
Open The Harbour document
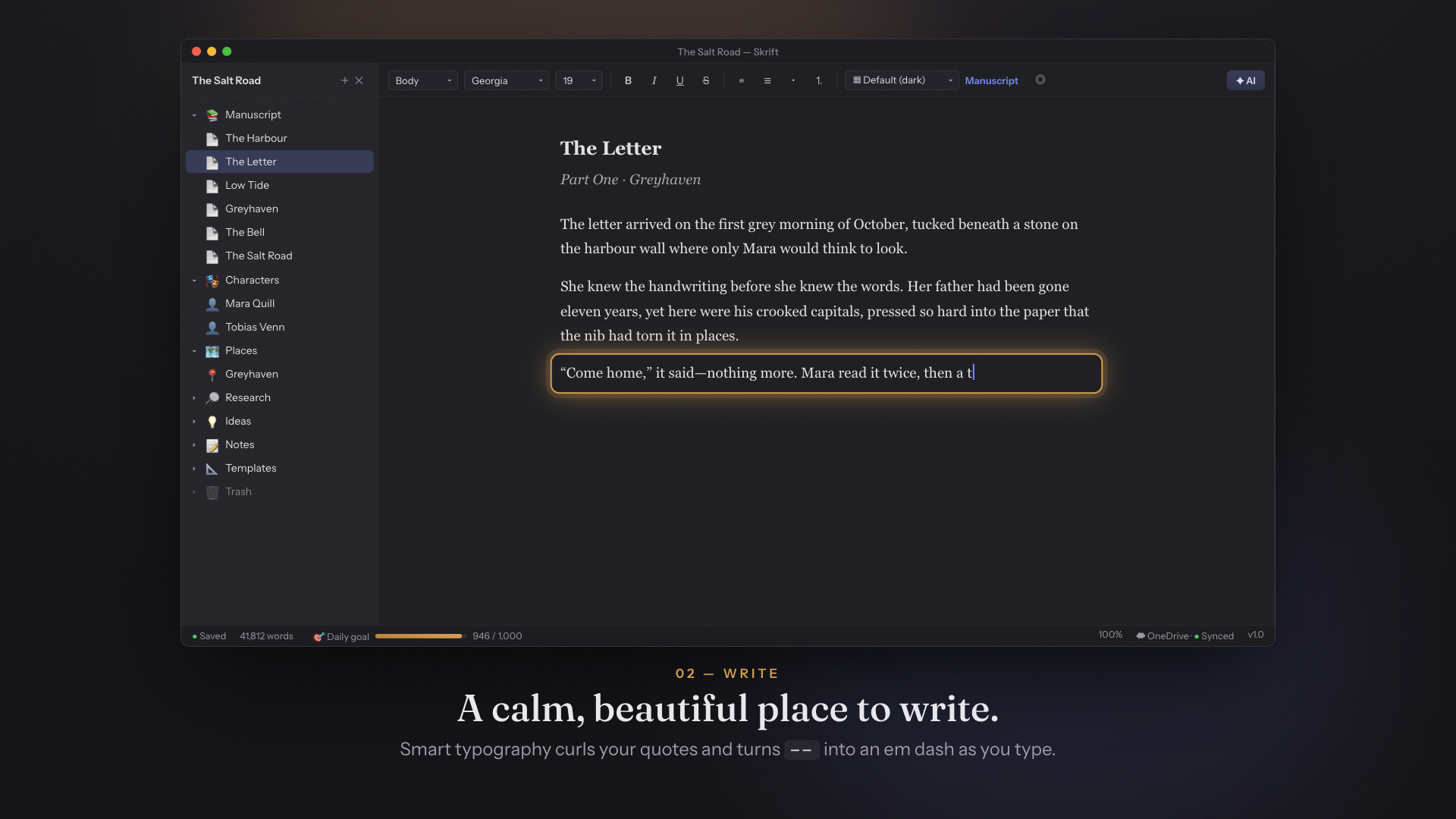280,138
